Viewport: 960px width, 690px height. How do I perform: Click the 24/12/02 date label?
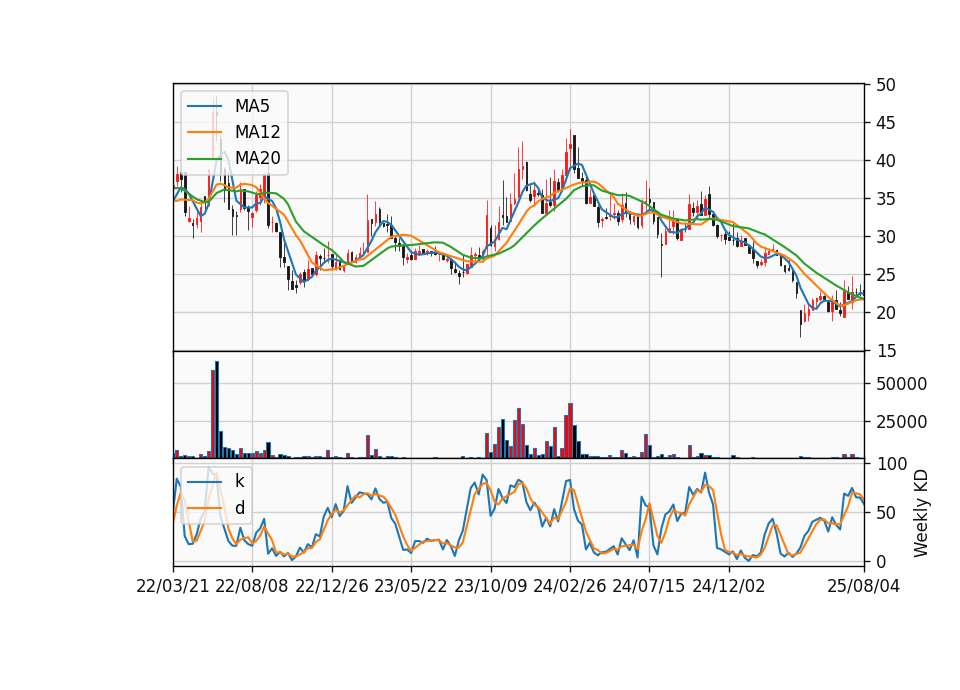coord(729,586)
